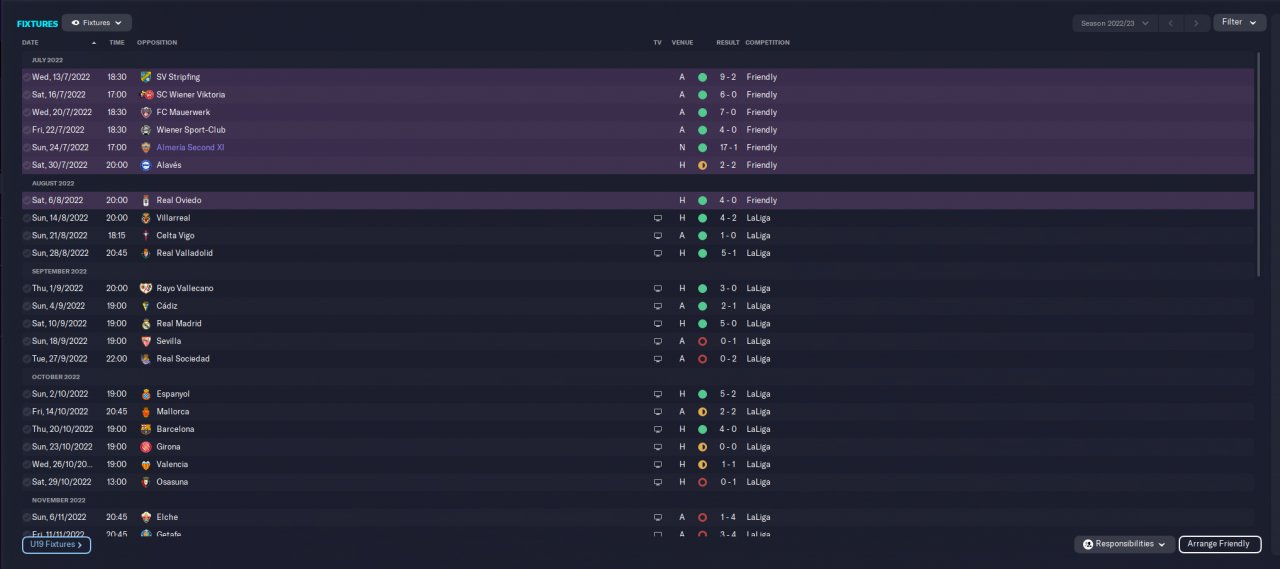Click the Real Madrid club crest
Image resolution: width=1280 pixels, height=569 pixels.
146,324
